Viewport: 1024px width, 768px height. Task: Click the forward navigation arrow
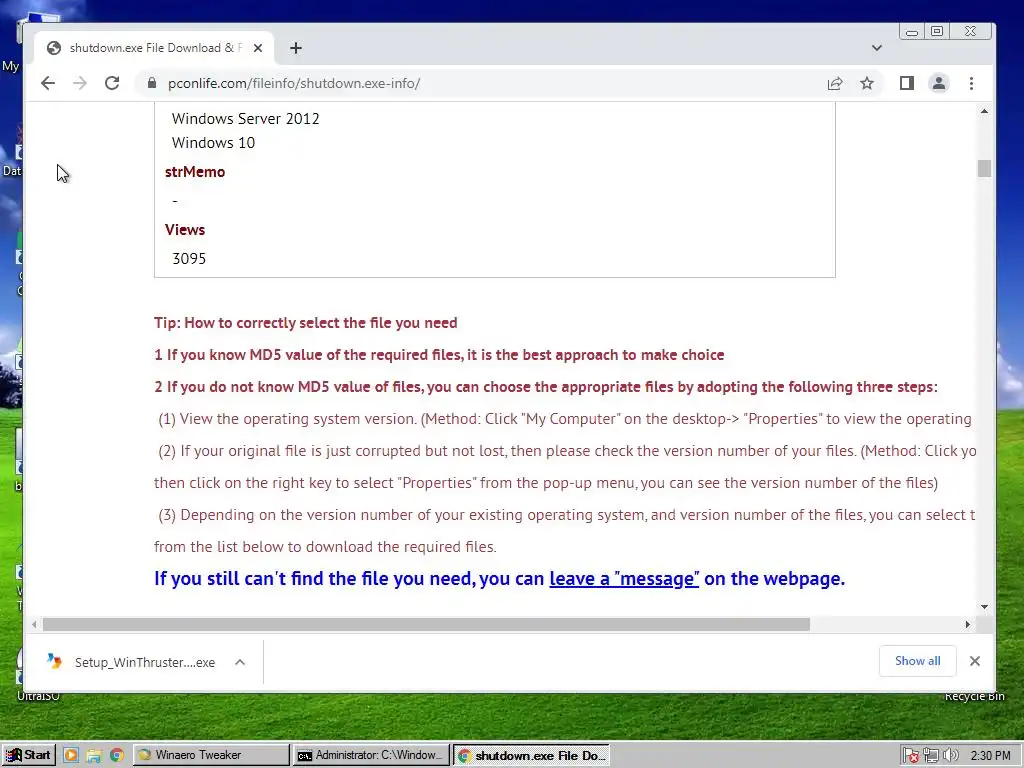pyautogui.click(x=80, y=83)
